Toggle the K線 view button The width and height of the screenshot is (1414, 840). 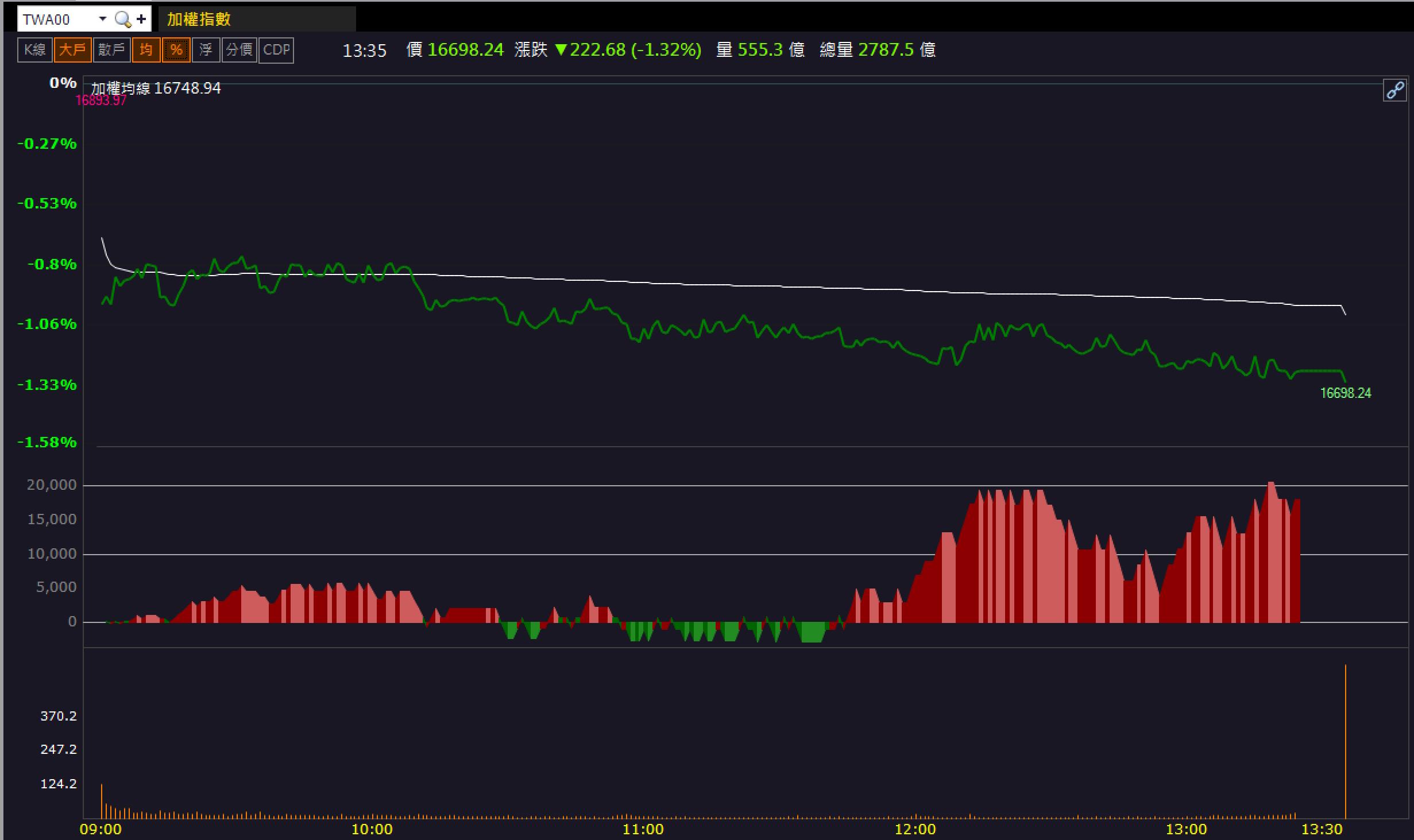(x=35, y=50)
